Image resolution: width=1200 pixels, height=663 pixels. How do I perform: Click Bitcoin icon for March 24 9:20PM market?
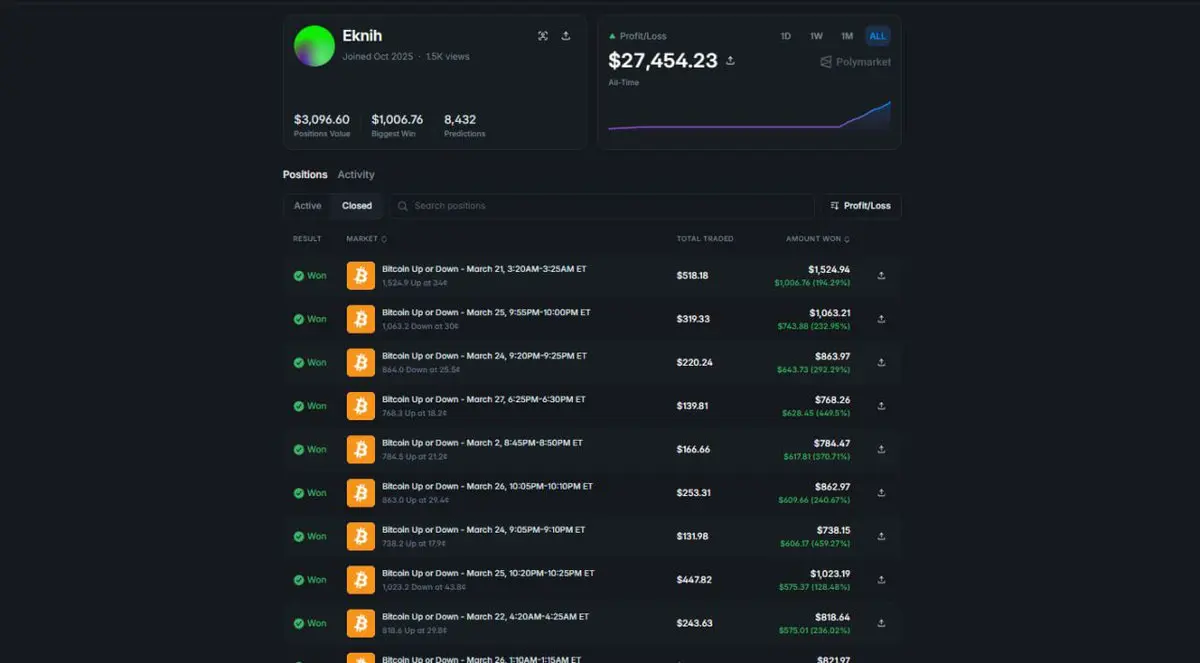point(361,363)
